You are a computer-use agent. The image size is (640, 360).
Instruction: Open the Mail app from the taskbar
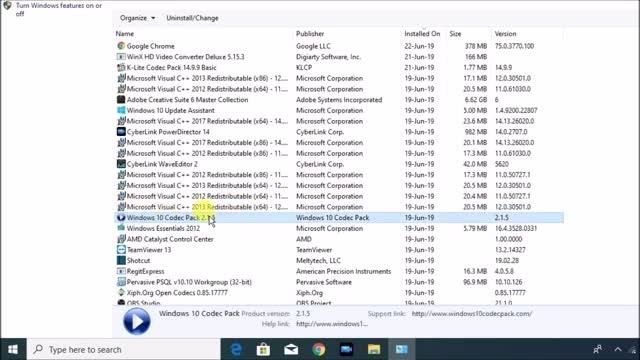click(291, 349)
